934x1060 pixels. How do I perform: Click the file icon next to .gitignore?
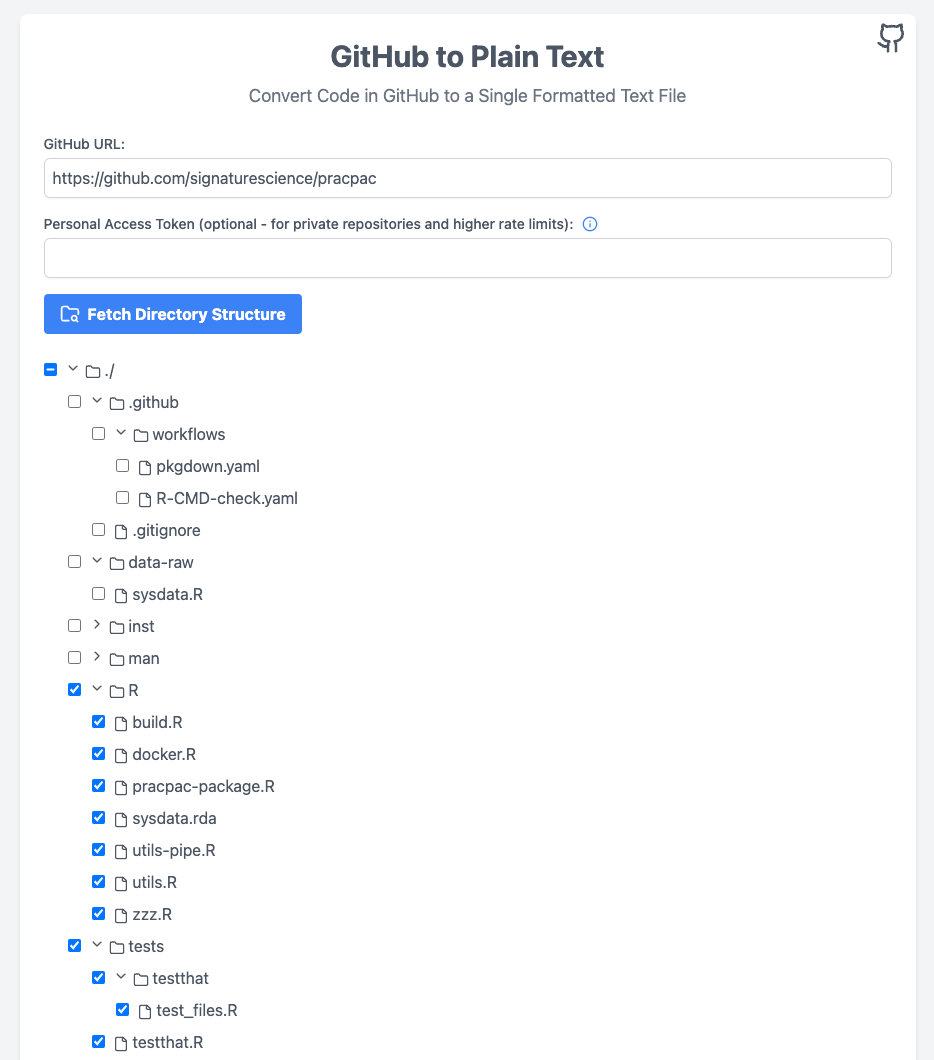point(120,530)
